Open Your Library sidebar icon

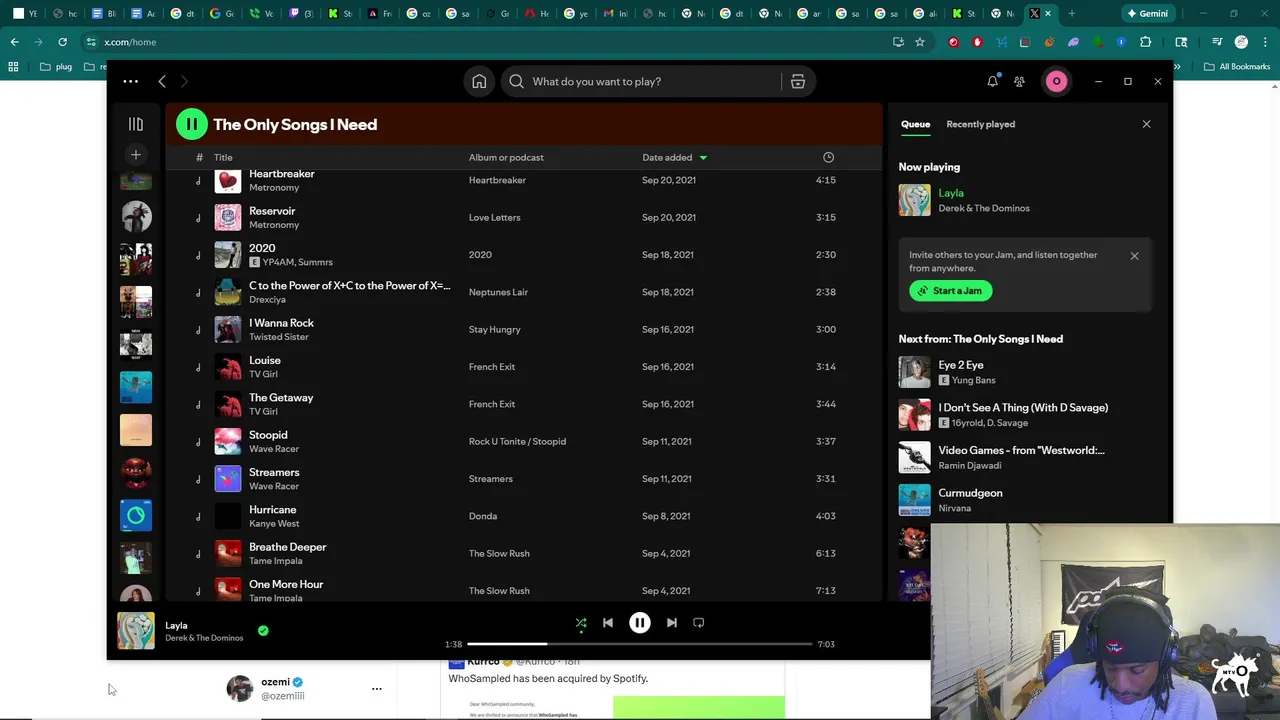[x=136, y=124]
